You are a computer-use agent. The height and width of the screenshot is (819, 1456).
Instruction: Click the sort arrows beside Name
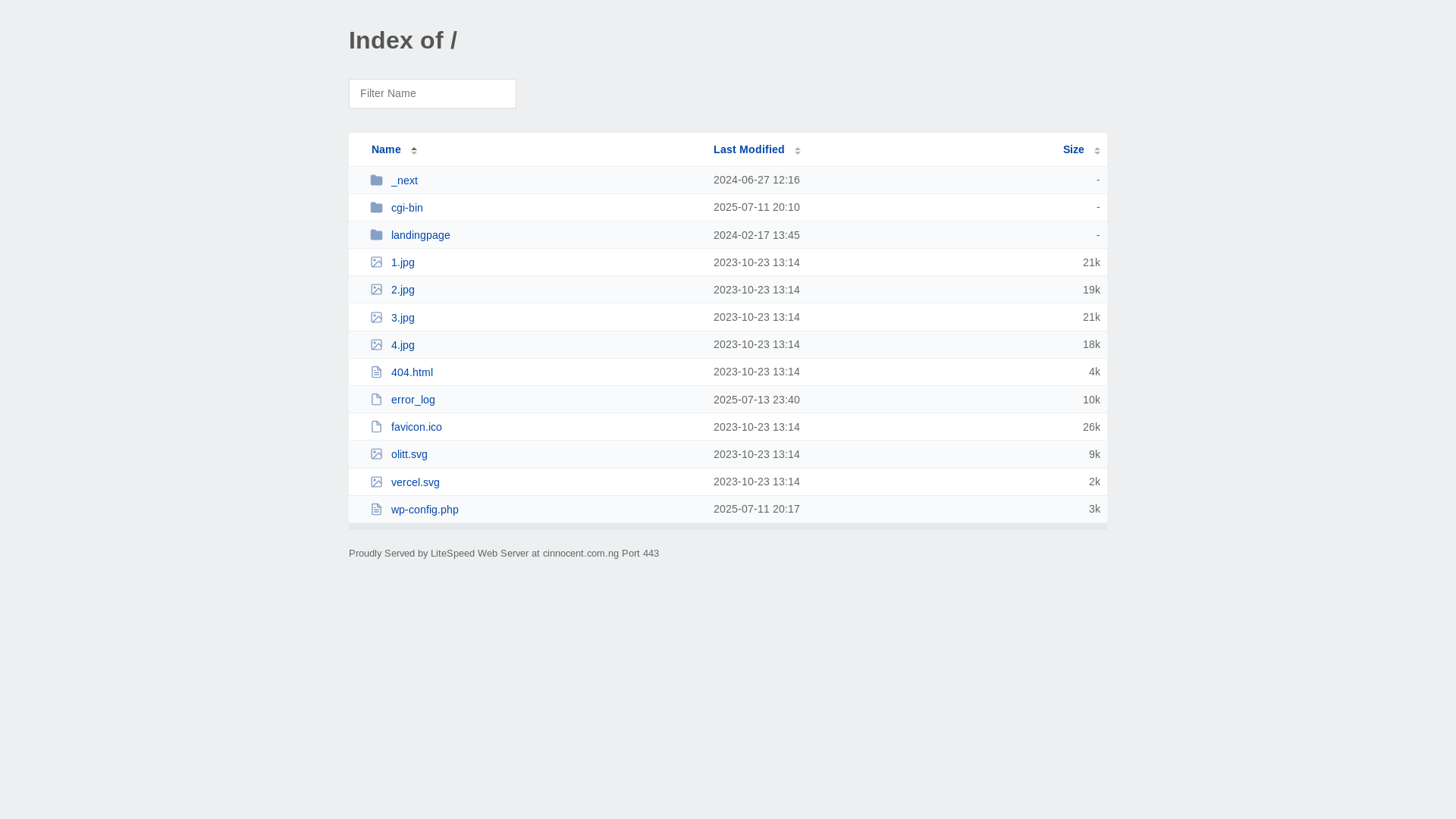point(414,150)
